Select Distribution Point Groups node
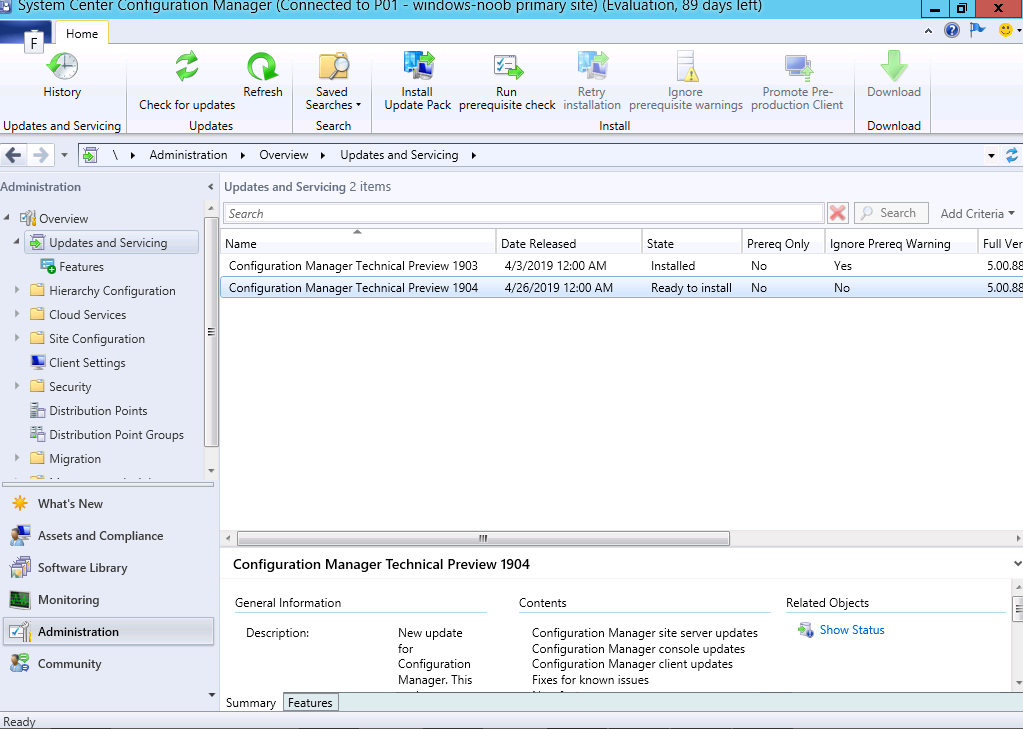The height and width of the screenshot is (729, 1023). pyautogui.click(x=116, y=435)
